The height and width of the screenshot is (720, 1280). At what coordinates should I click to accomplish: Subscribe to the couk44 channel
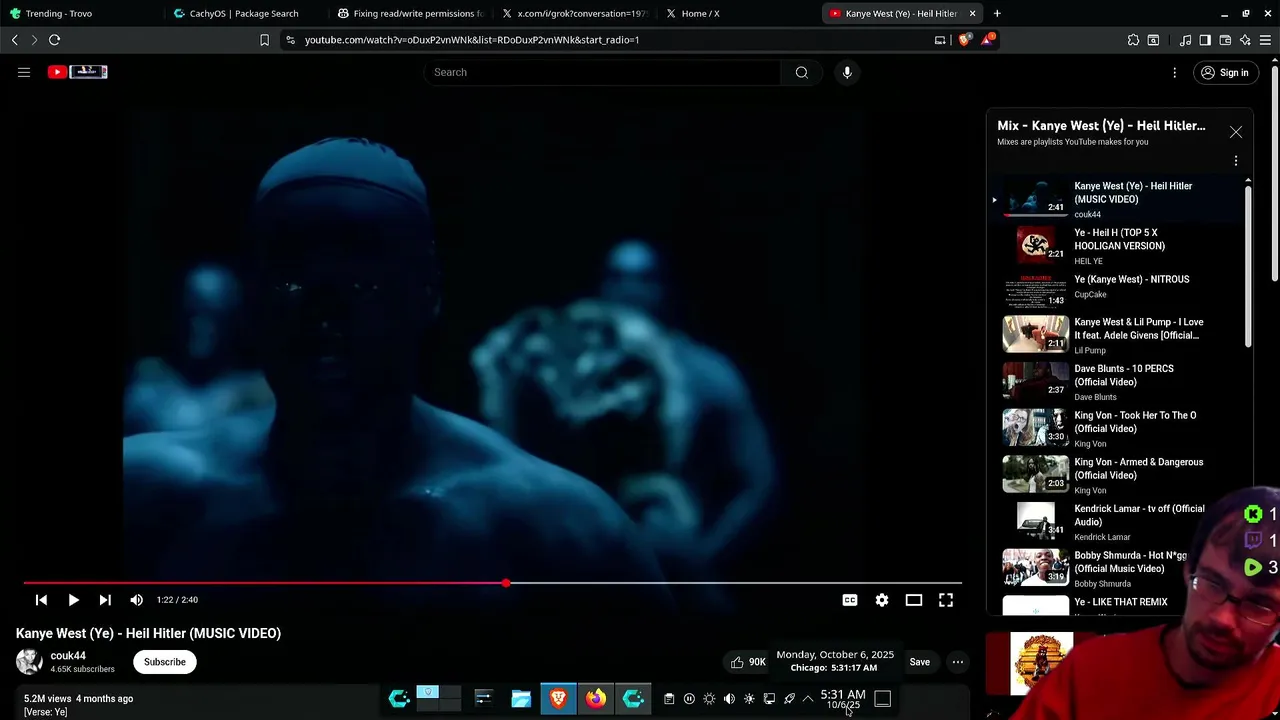pyautogui.click(x=165, y=662)
